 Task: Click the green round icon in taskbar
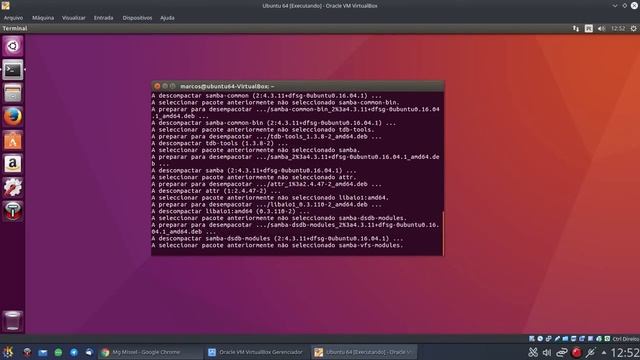pyautogui.click(x=58, y=352)
